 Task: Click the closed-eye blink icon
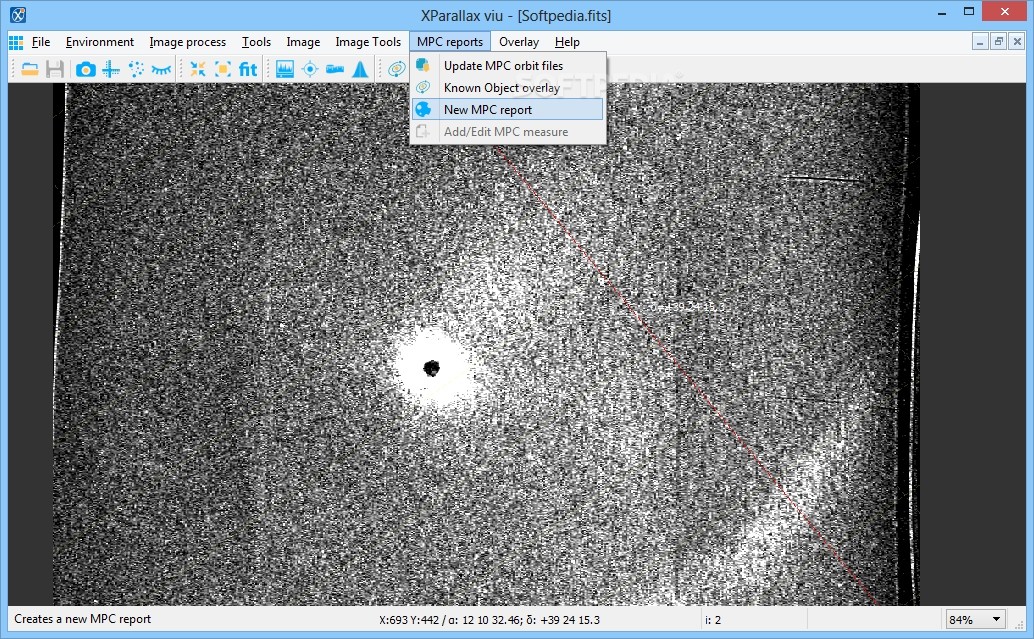click(161, 69)
